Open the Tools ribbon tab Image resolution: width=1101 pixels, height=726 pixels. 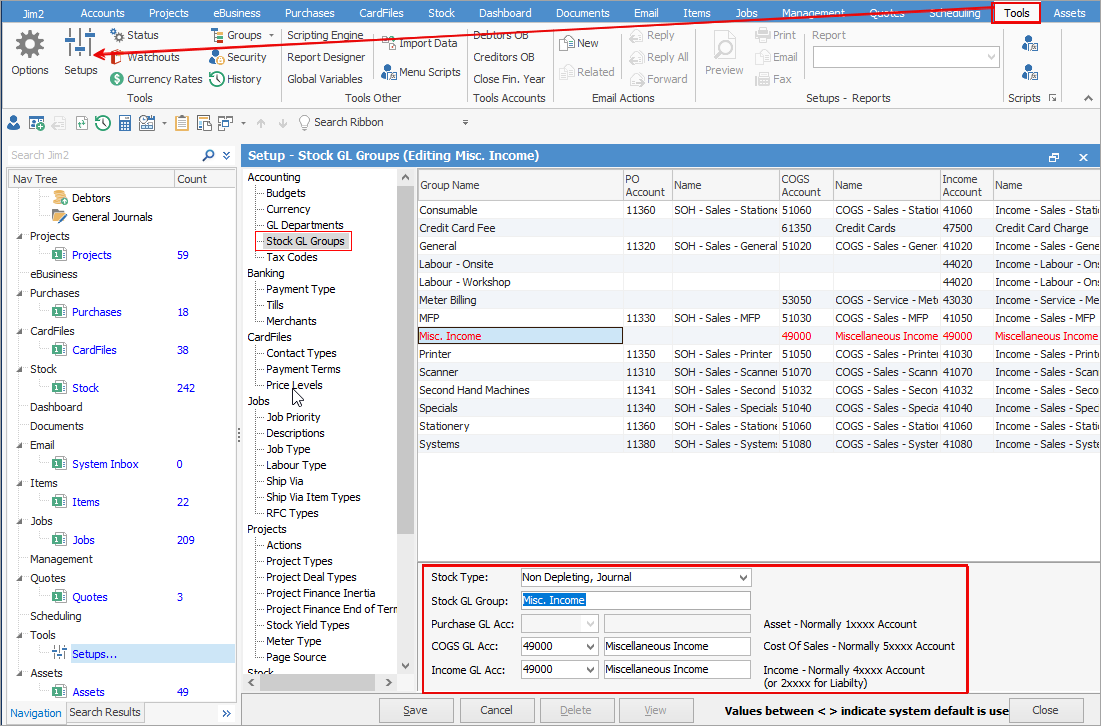point(1016,13)
